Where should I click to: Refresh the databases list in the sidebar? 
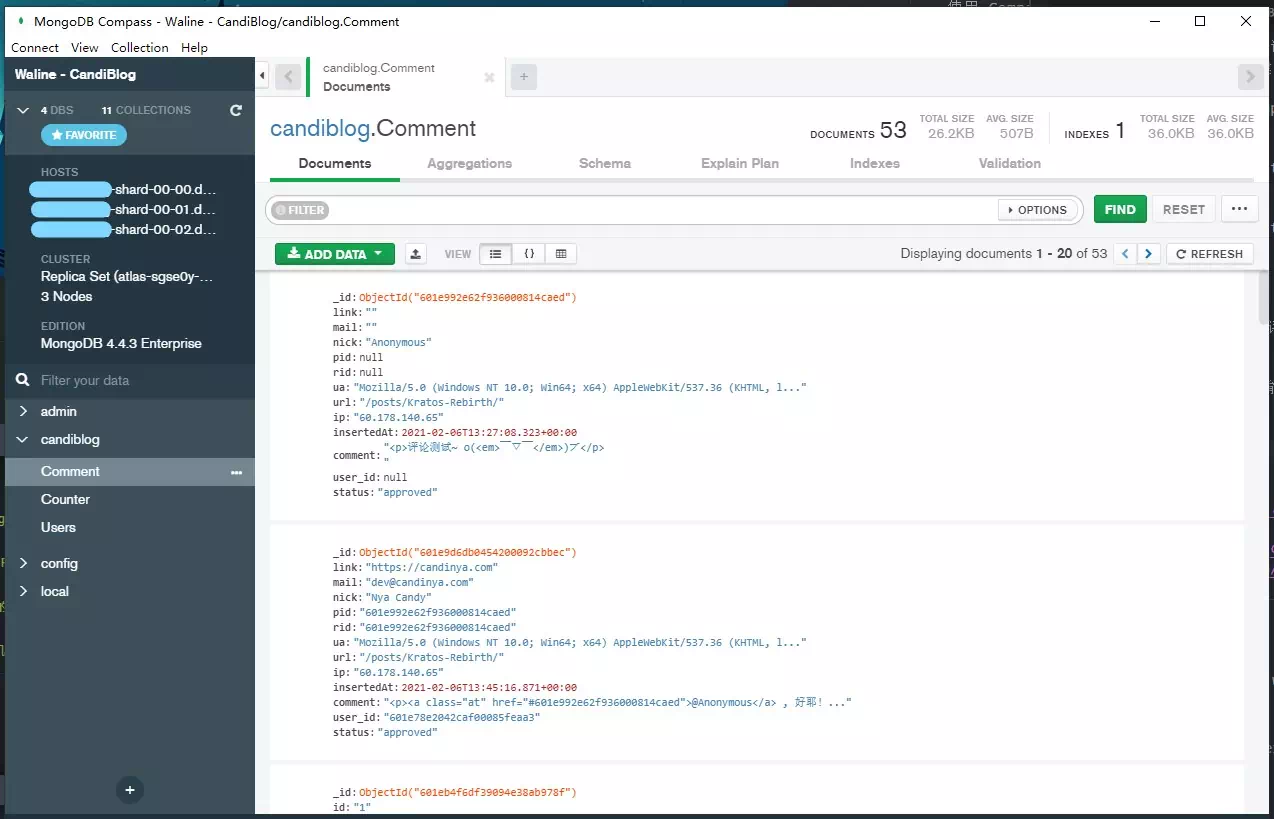point(236,110)
